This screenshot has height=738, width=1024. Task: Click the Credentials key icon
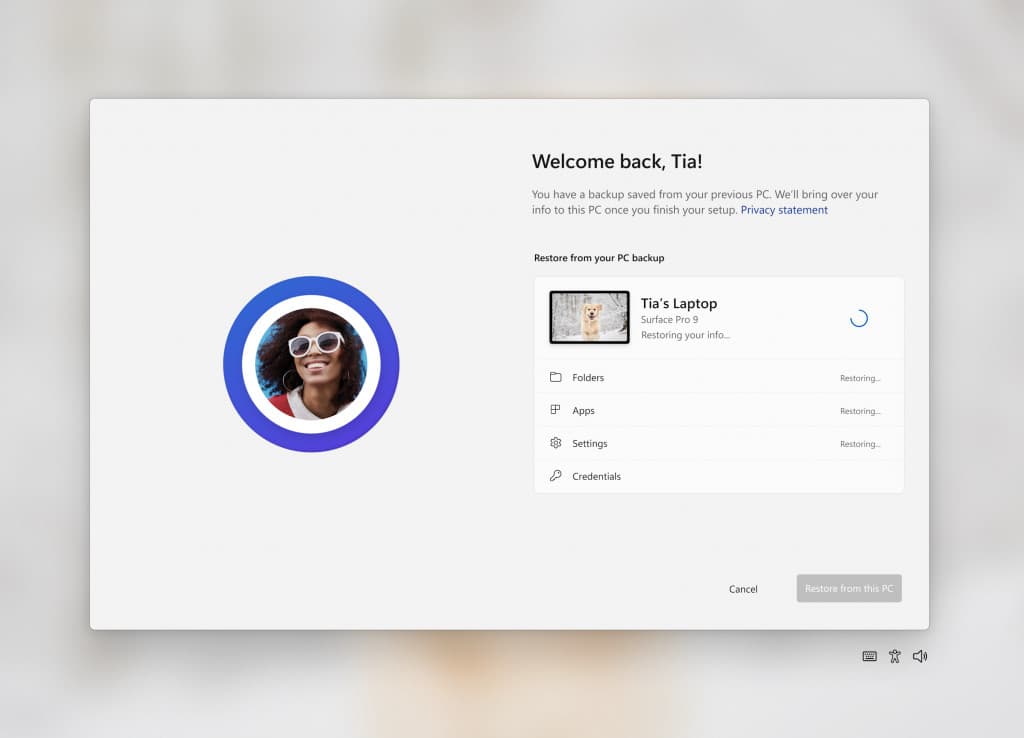[x=556, y=476]
